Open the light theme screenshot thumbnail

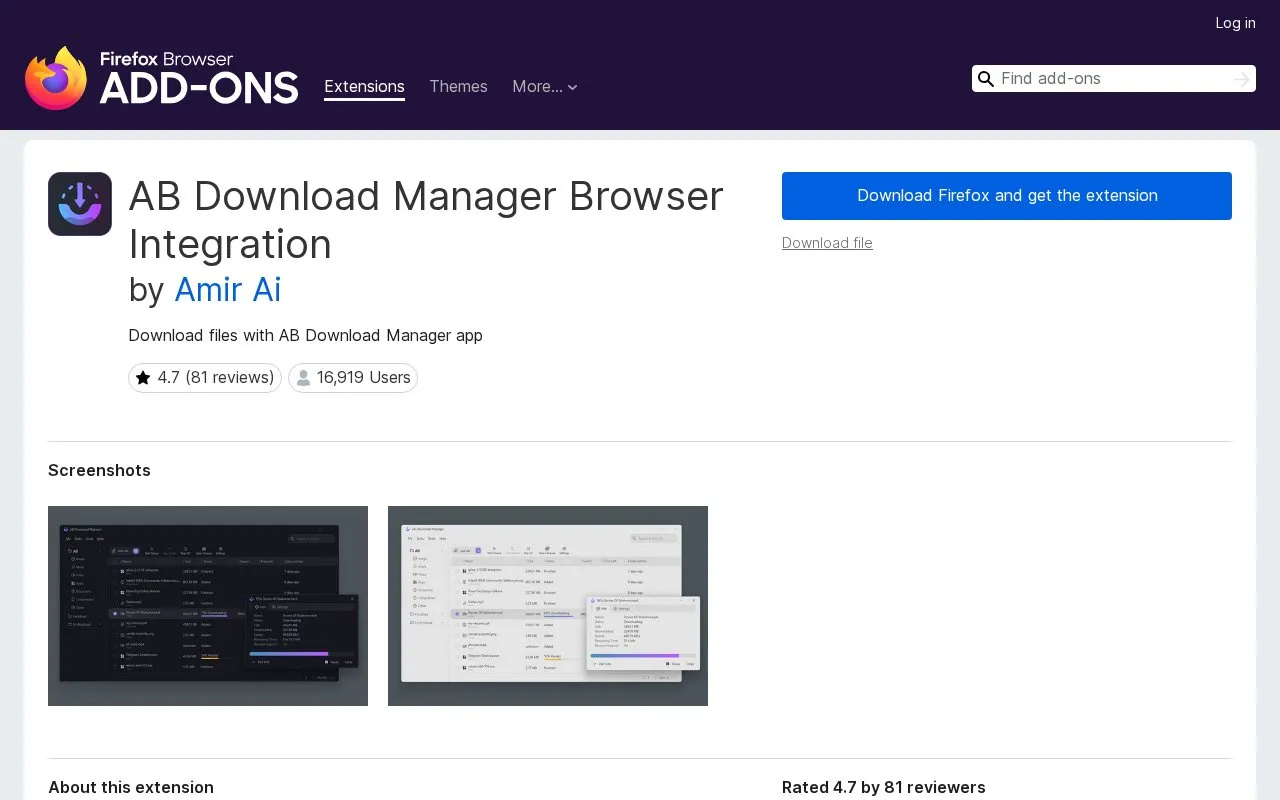[548, 606]
